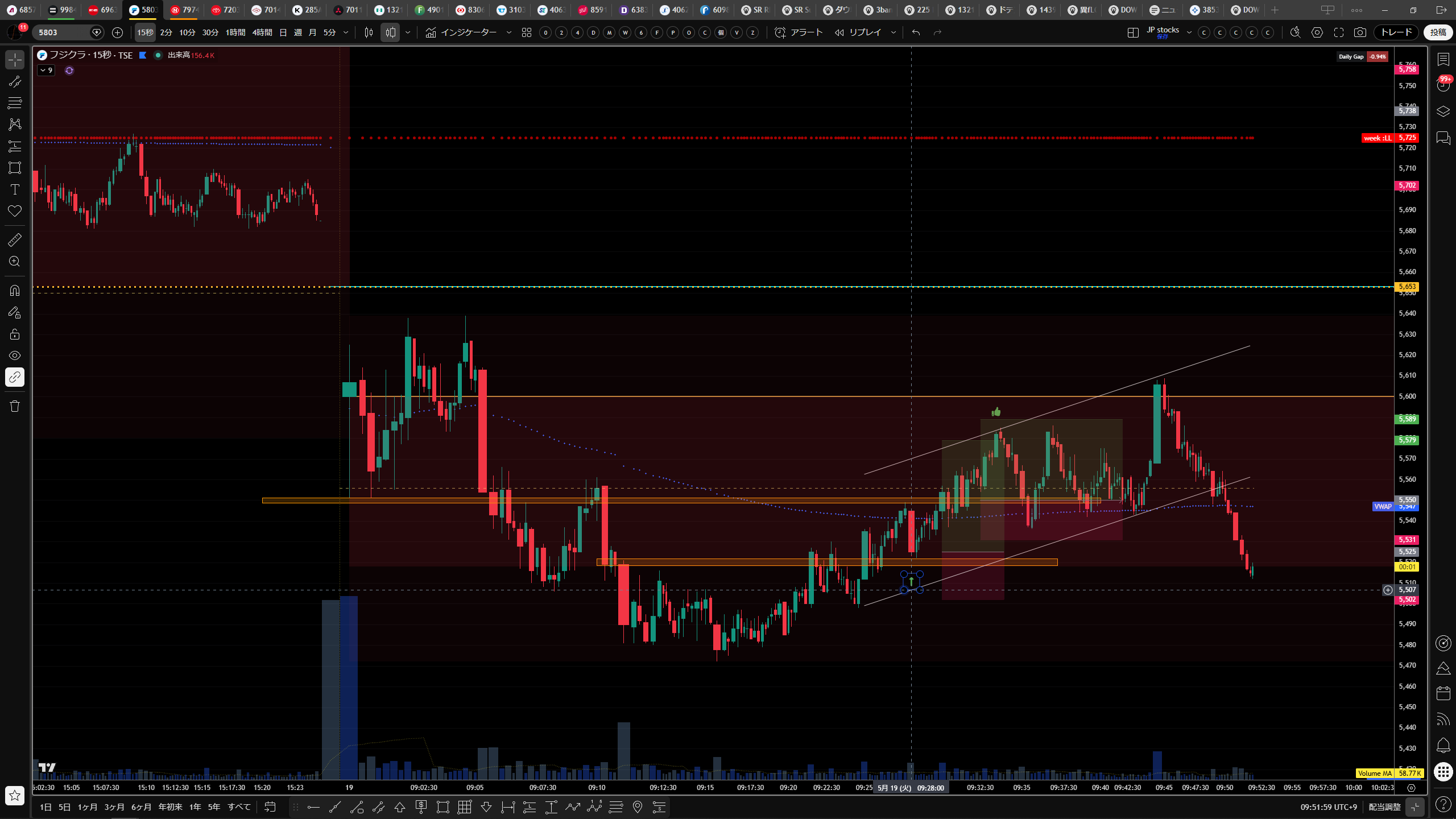Open the chart type dropdown arrow

(x=408, y=32)
